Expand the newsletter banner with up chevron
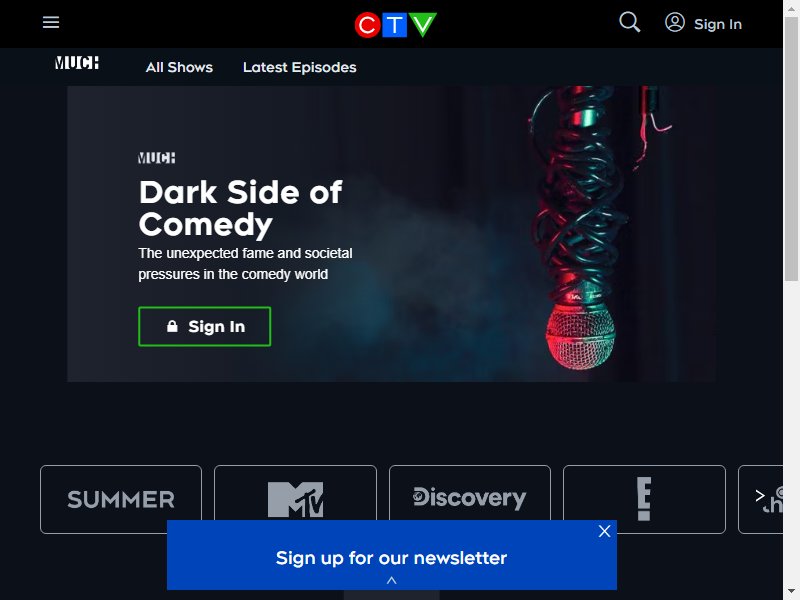 coord(391,580)
